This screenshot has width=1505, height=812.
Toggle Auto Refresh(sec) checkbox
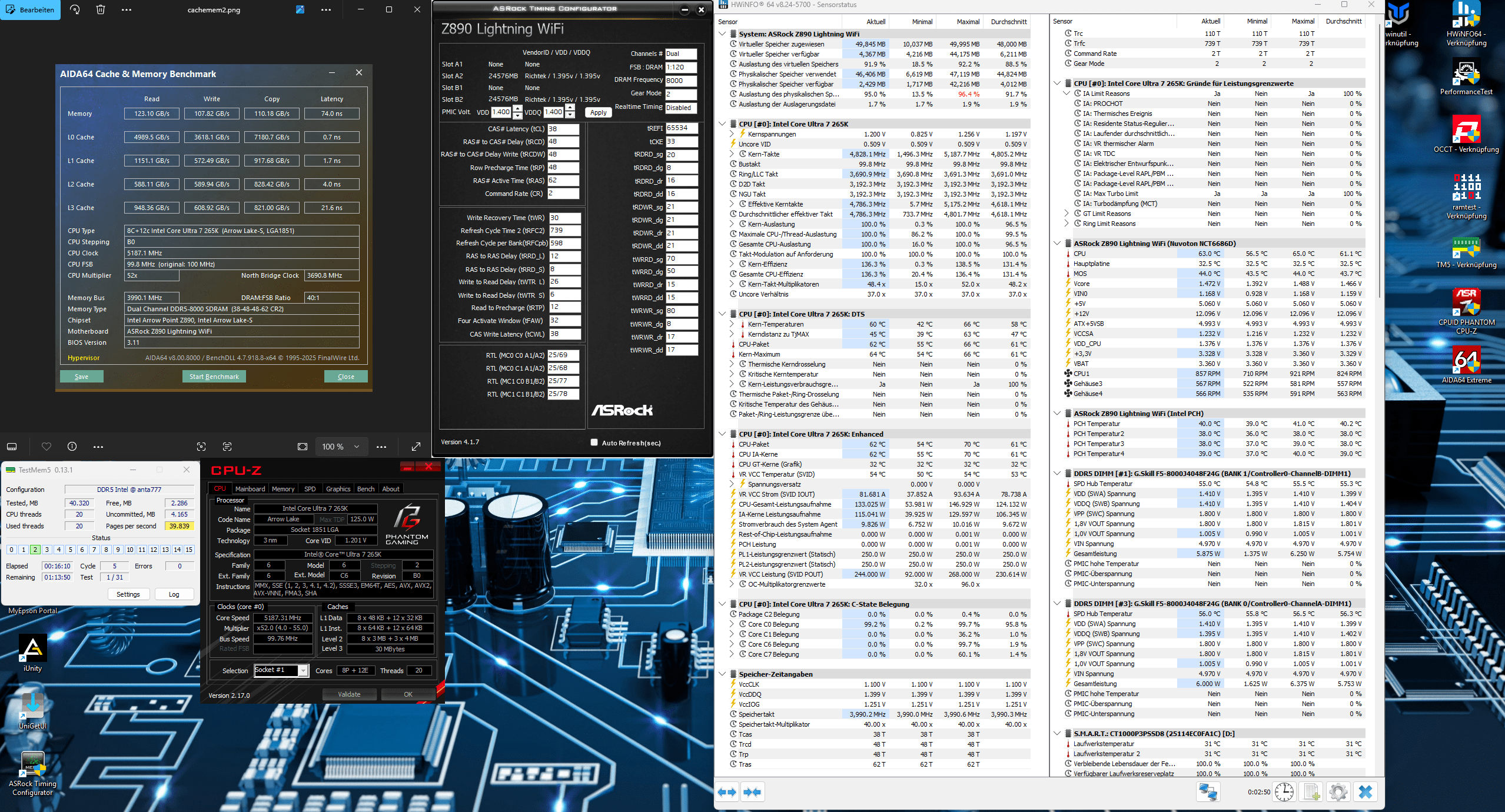(594, 442)
